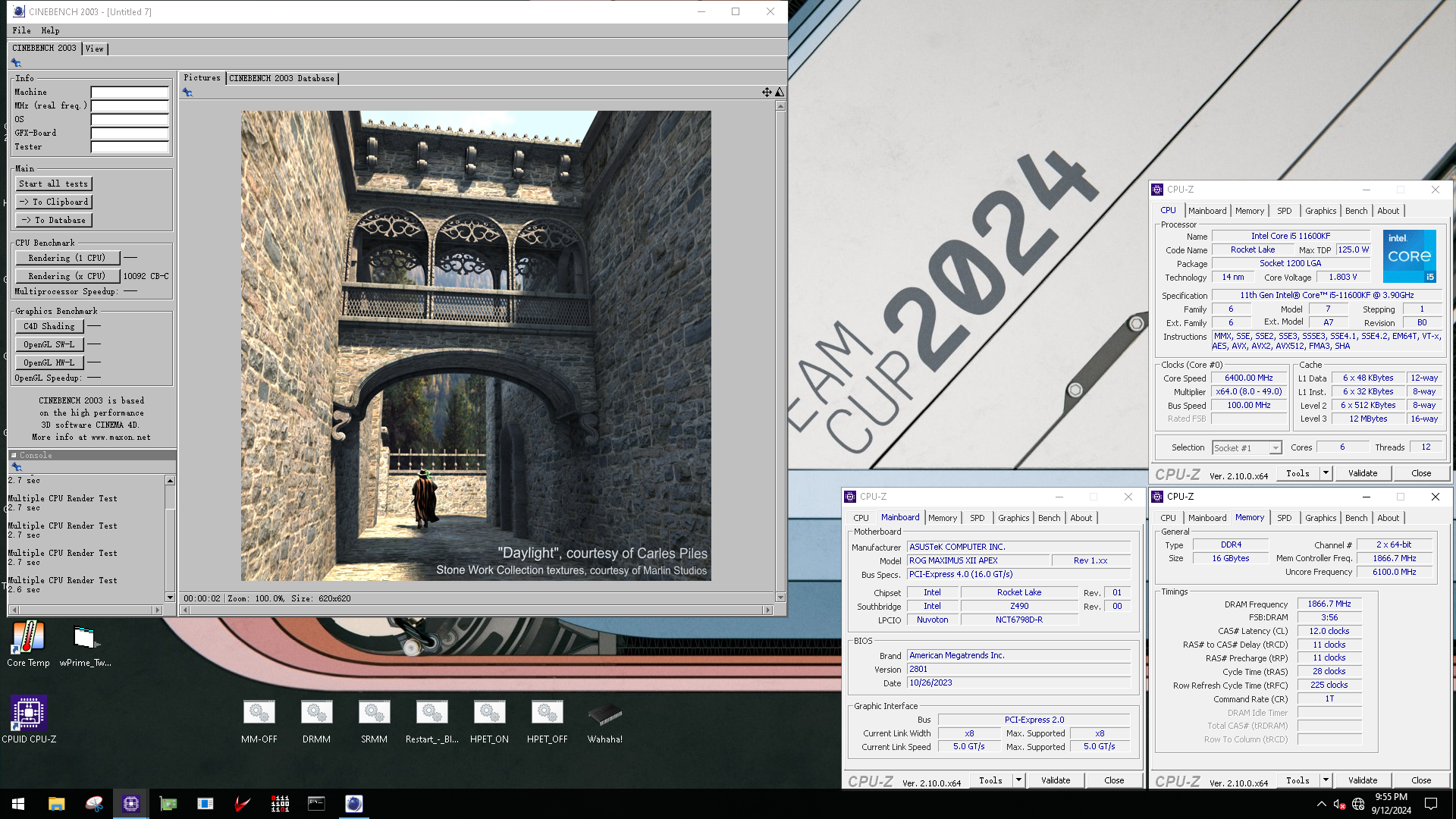Open CPU-Z taskbar icon
The height and width of the screenshot is (819, 1456).
131,804
